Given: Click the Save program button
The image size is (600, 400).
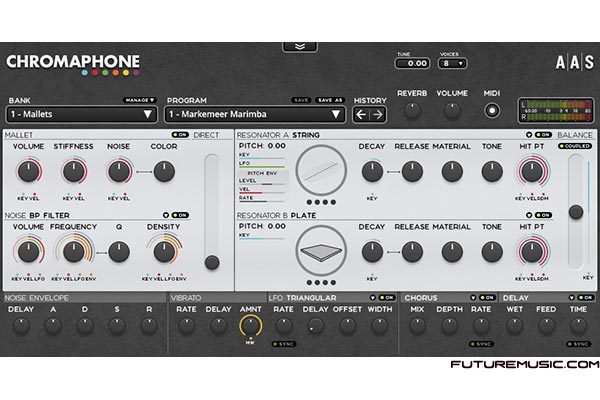Looking at the screenshot, I should click(x=301, y=100).
